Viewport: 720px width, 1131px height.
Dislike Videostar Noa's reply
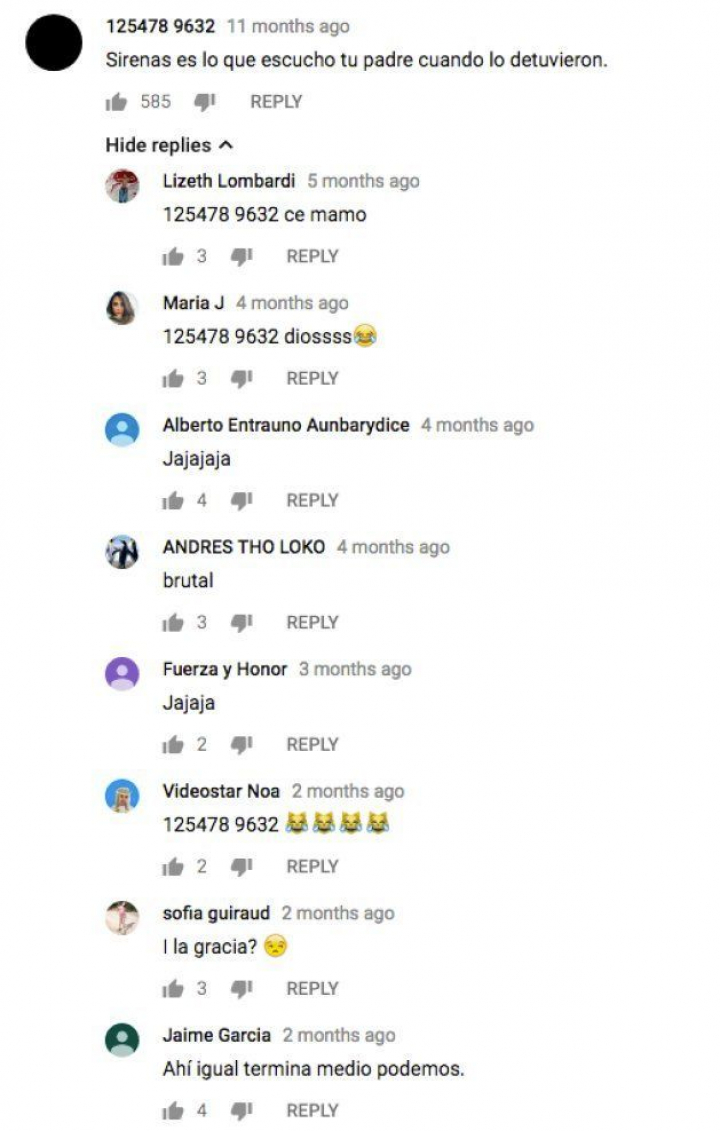[241, 866]
